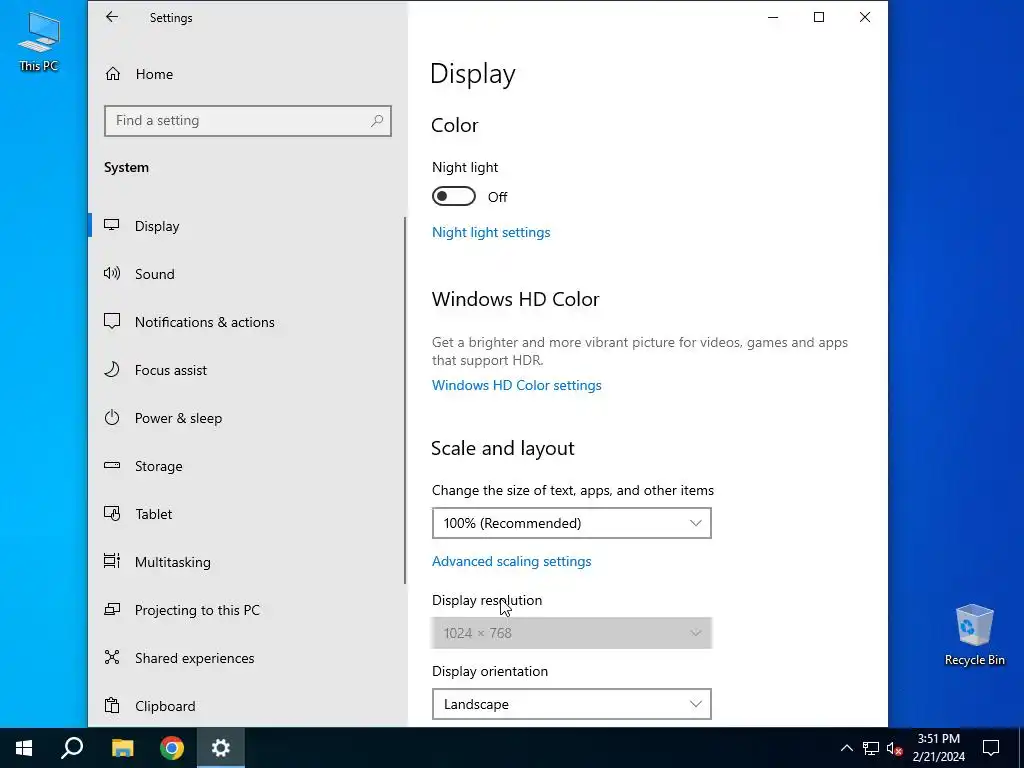Image resolution: width=1024 pixels, height=768 pixels.
Task: Click the Display monitor icon in sidebar
Action: pyautogui.click(x=112, y=225)
